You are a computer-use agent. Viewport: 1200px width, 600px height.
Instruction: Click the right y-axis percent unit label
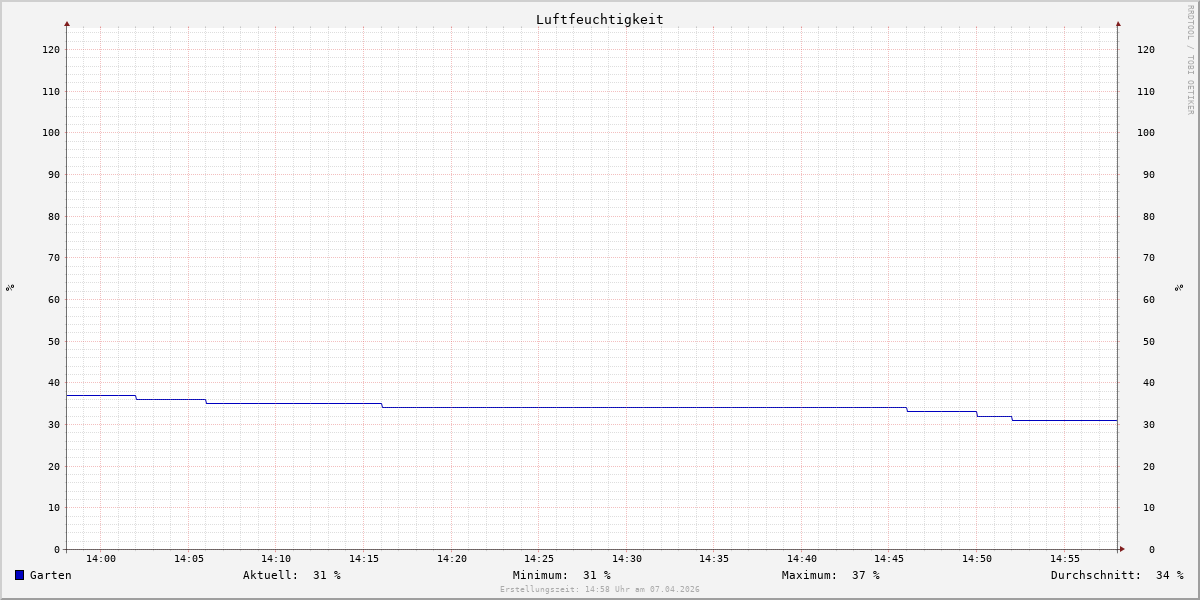[1180, 288]
